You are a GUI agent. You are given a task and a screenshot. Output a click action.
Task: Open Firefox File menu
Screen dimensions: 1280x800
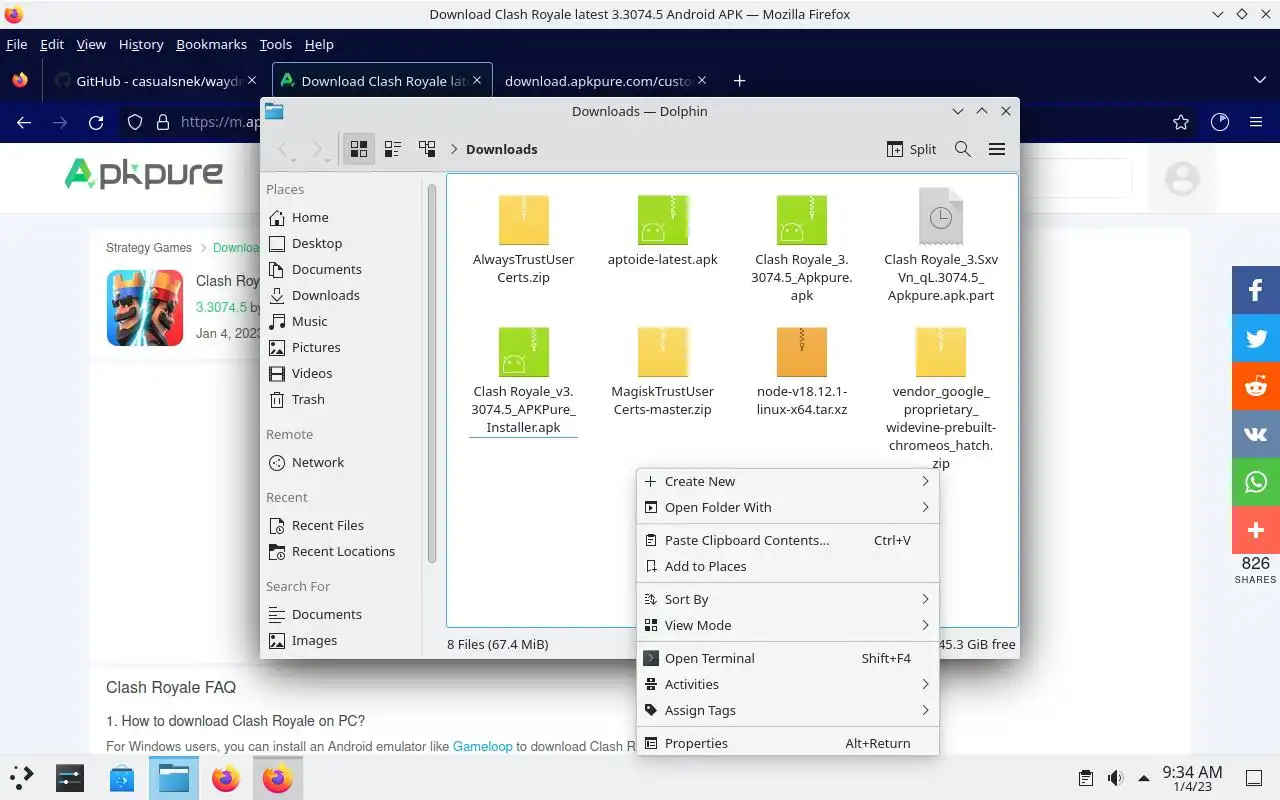(x=16, y=44)
